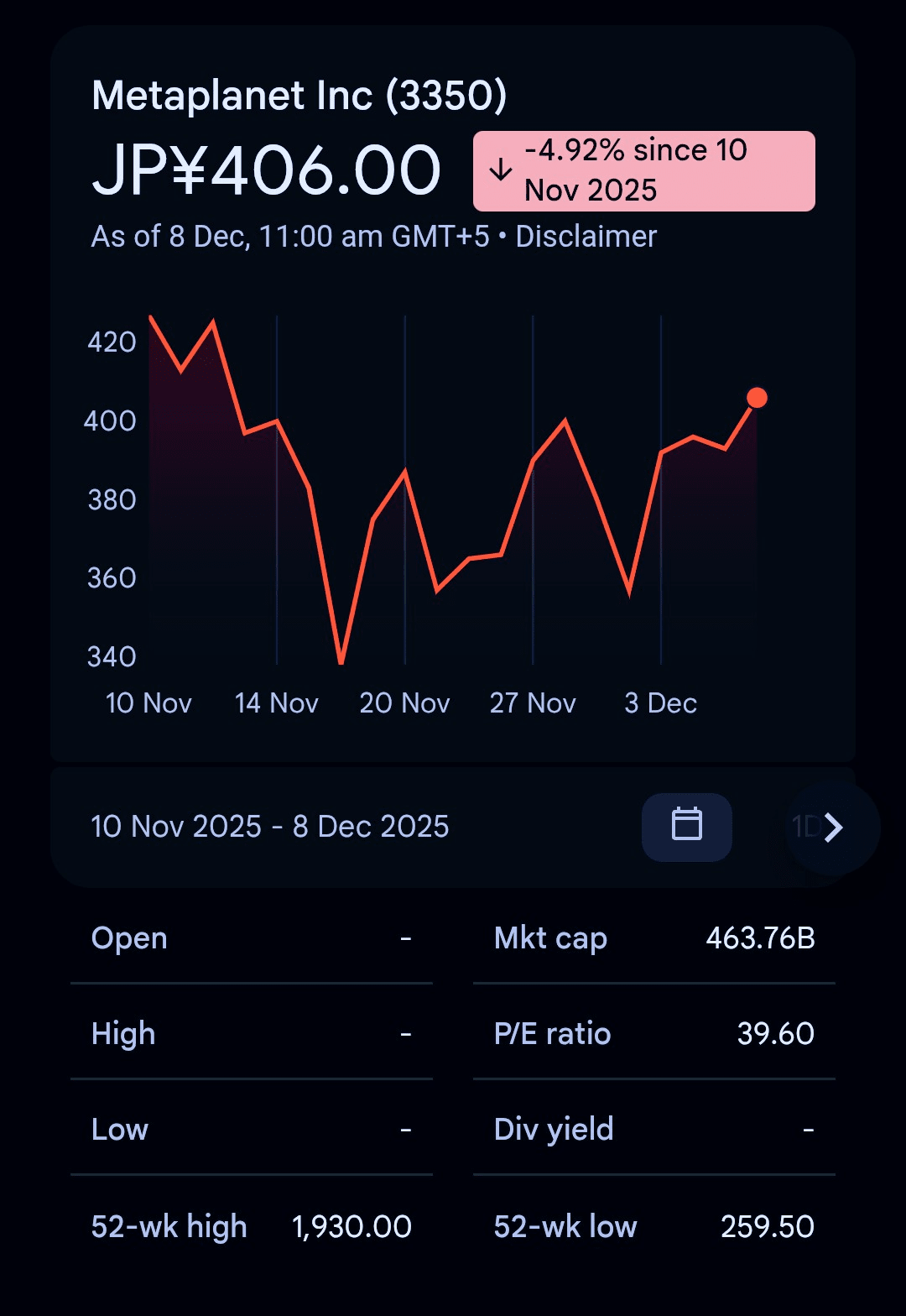
Task: Open the calendar date picker icon
Action: [x=686, y=827]
